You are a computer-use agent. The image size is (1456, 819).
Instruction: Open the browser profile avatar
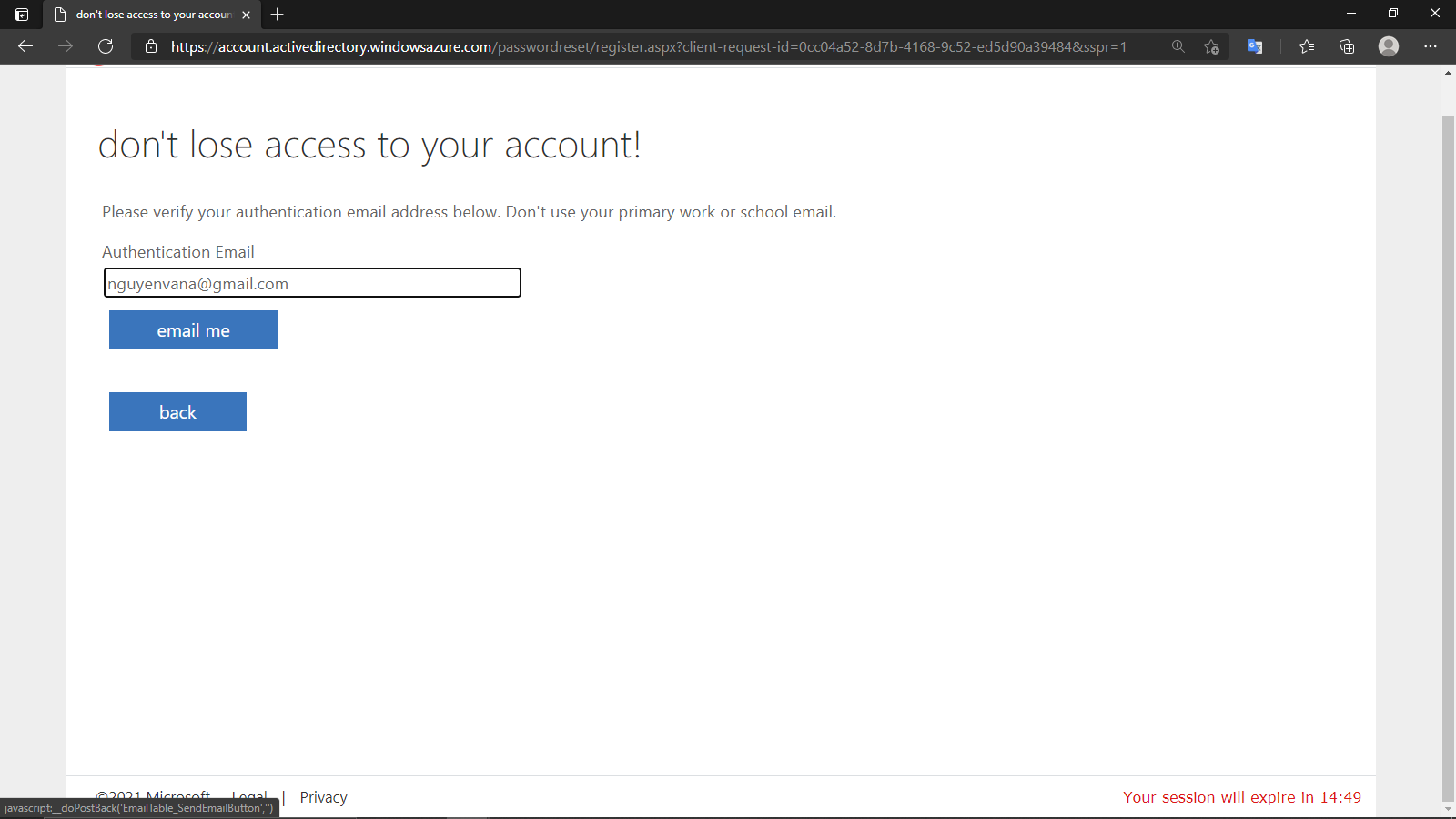[x=1388, y=46]
